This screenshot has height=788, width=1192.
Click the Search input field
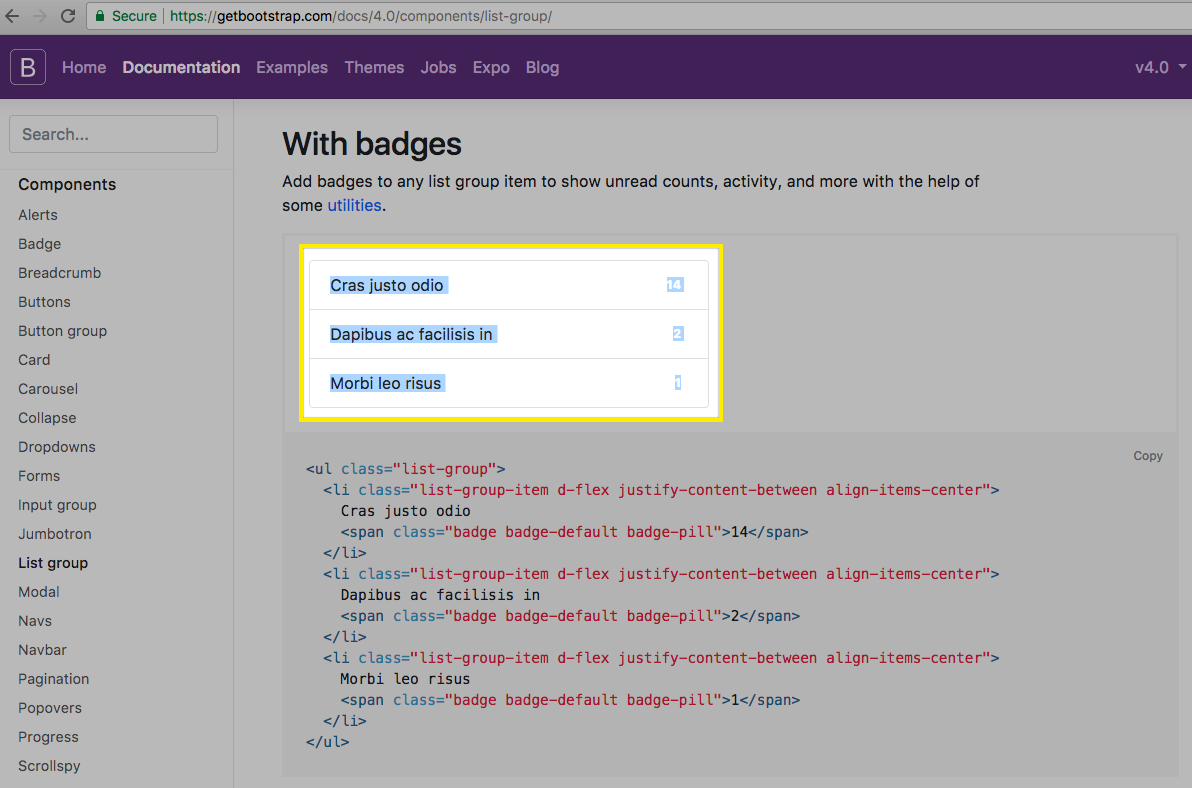click(x=113, y=133)
